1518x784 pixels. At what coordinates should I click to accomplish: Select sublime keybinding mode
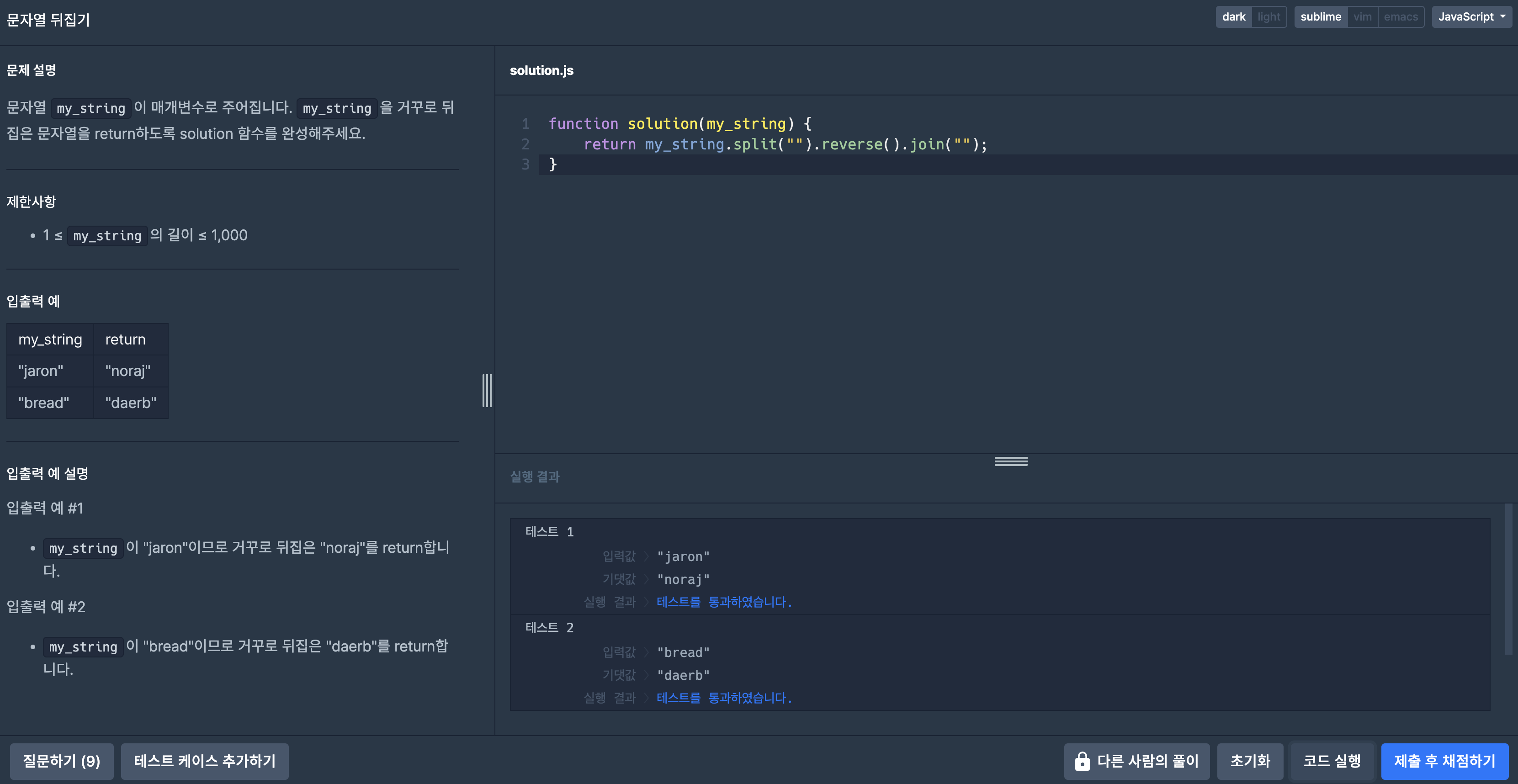click(1320, 16)
